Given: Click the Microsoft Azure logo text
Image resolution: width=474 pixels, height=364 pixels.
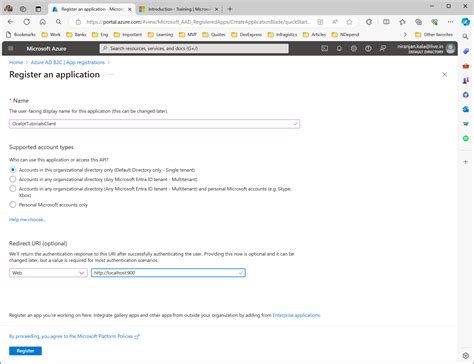Looking at the screenshot, I should pos(46,49).
